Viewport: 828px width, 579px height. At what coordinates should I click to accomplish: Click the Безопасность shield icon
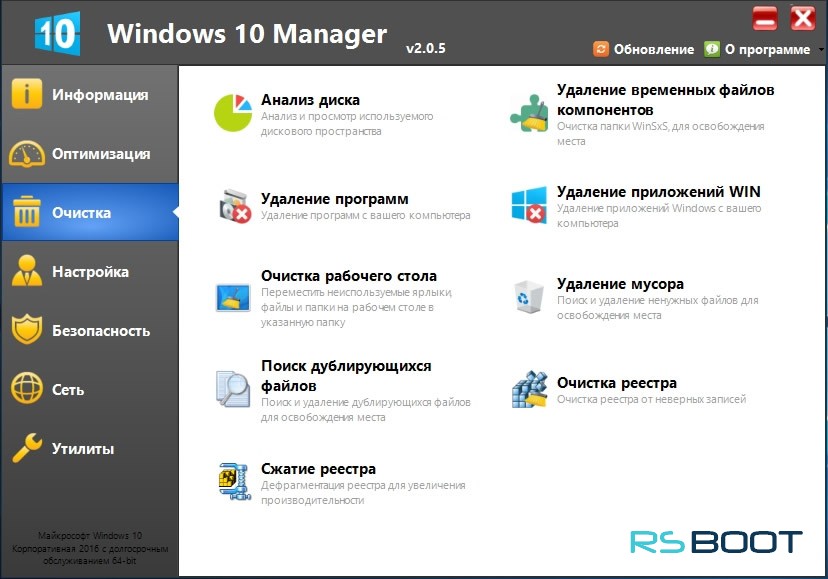26,330
